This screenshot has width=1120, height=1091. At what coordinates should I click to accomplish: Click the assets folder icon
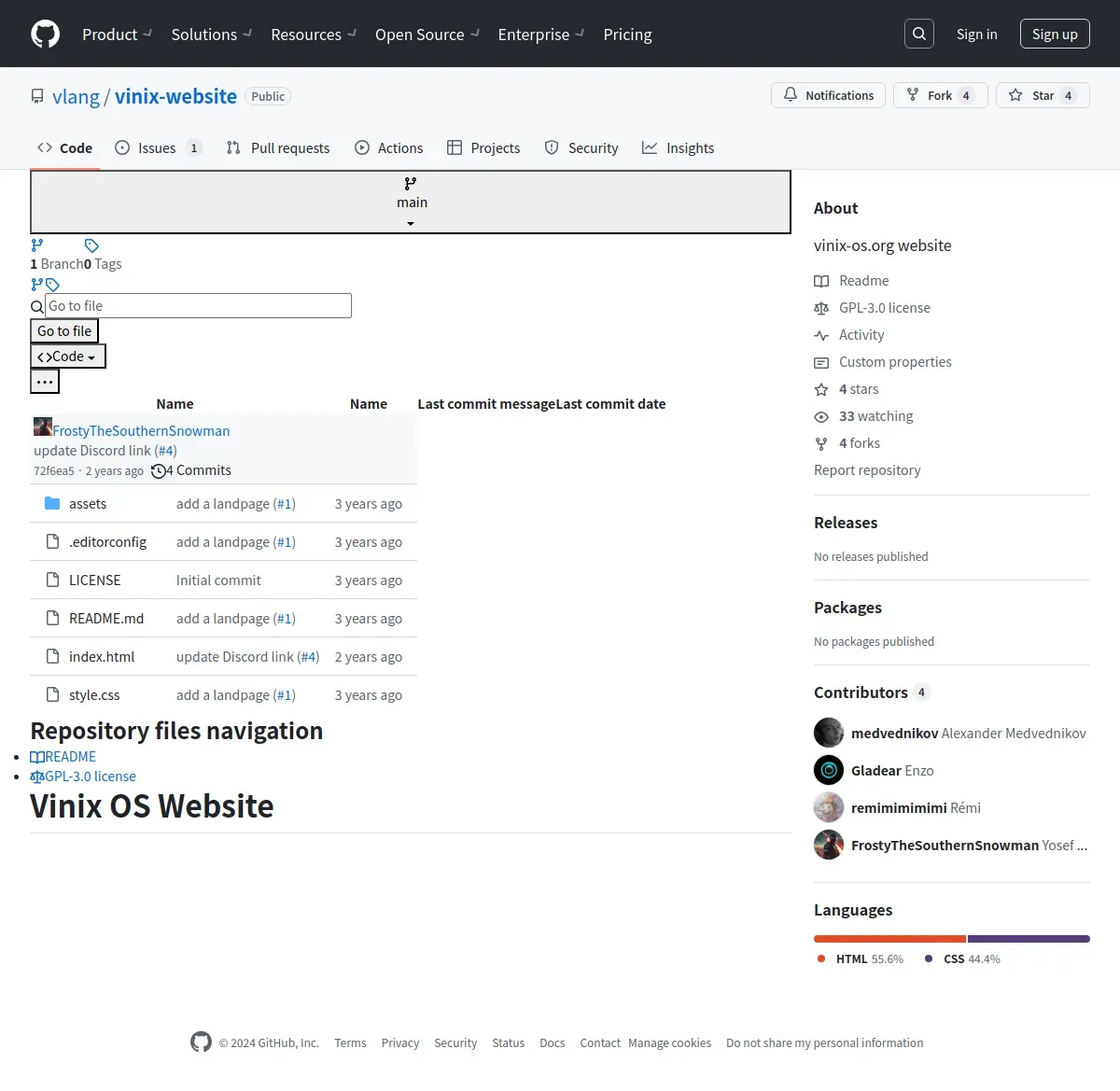click(52, 504)
